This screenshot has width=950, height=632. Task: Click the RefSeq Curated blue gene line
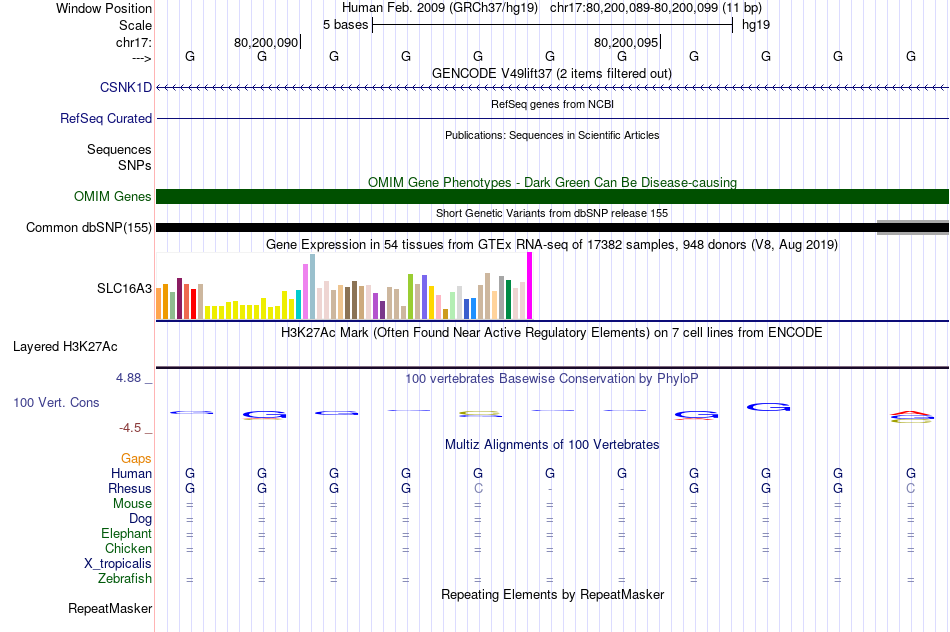tap(553, 118)
